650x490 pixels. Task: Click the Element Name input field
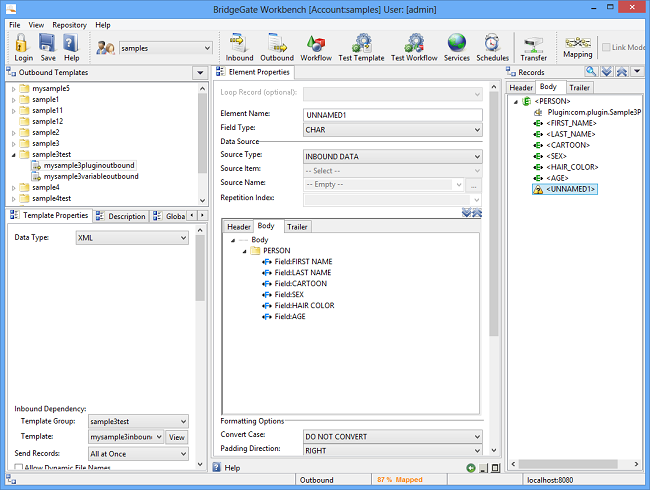click(393, 115)
